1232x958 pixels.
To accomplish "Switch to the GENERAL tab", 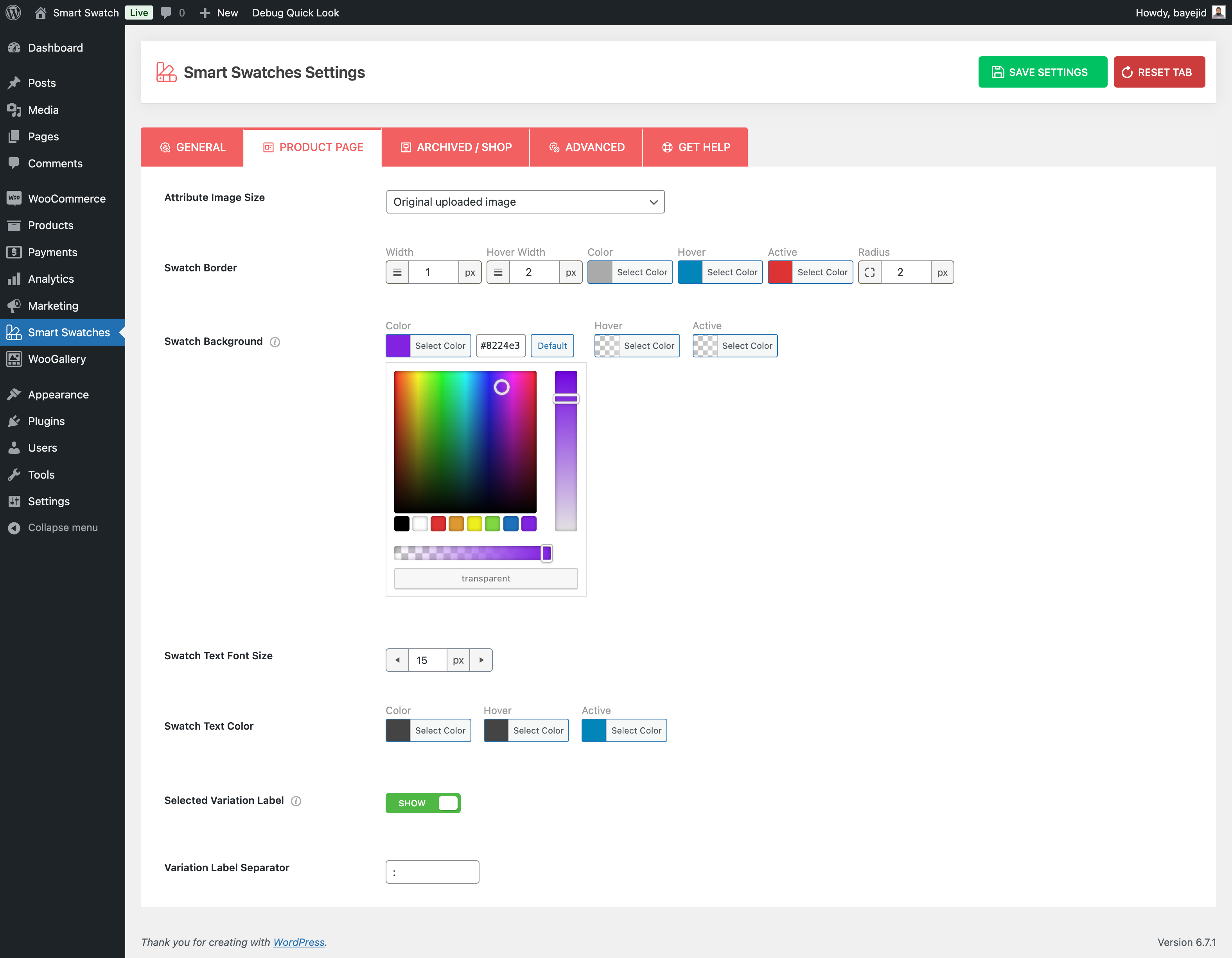I will (192, 147).
